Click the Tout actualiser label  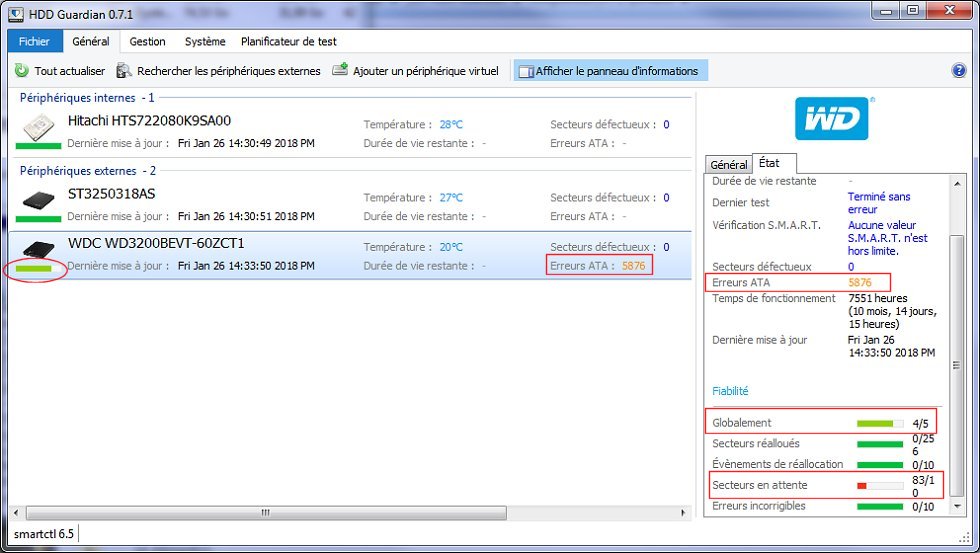(x=70, y=71)
